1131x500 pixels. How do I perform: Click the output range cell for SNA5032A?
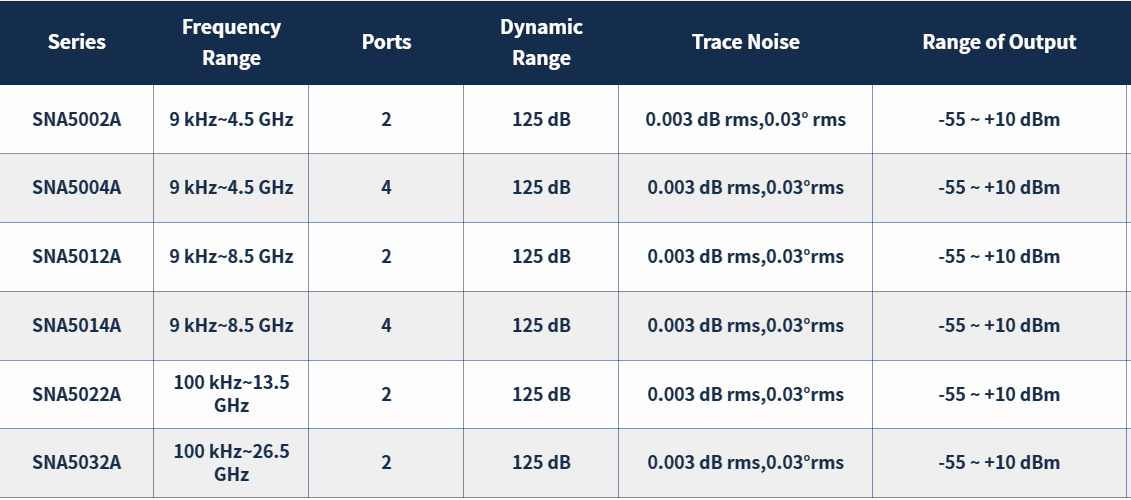[999, 462]
